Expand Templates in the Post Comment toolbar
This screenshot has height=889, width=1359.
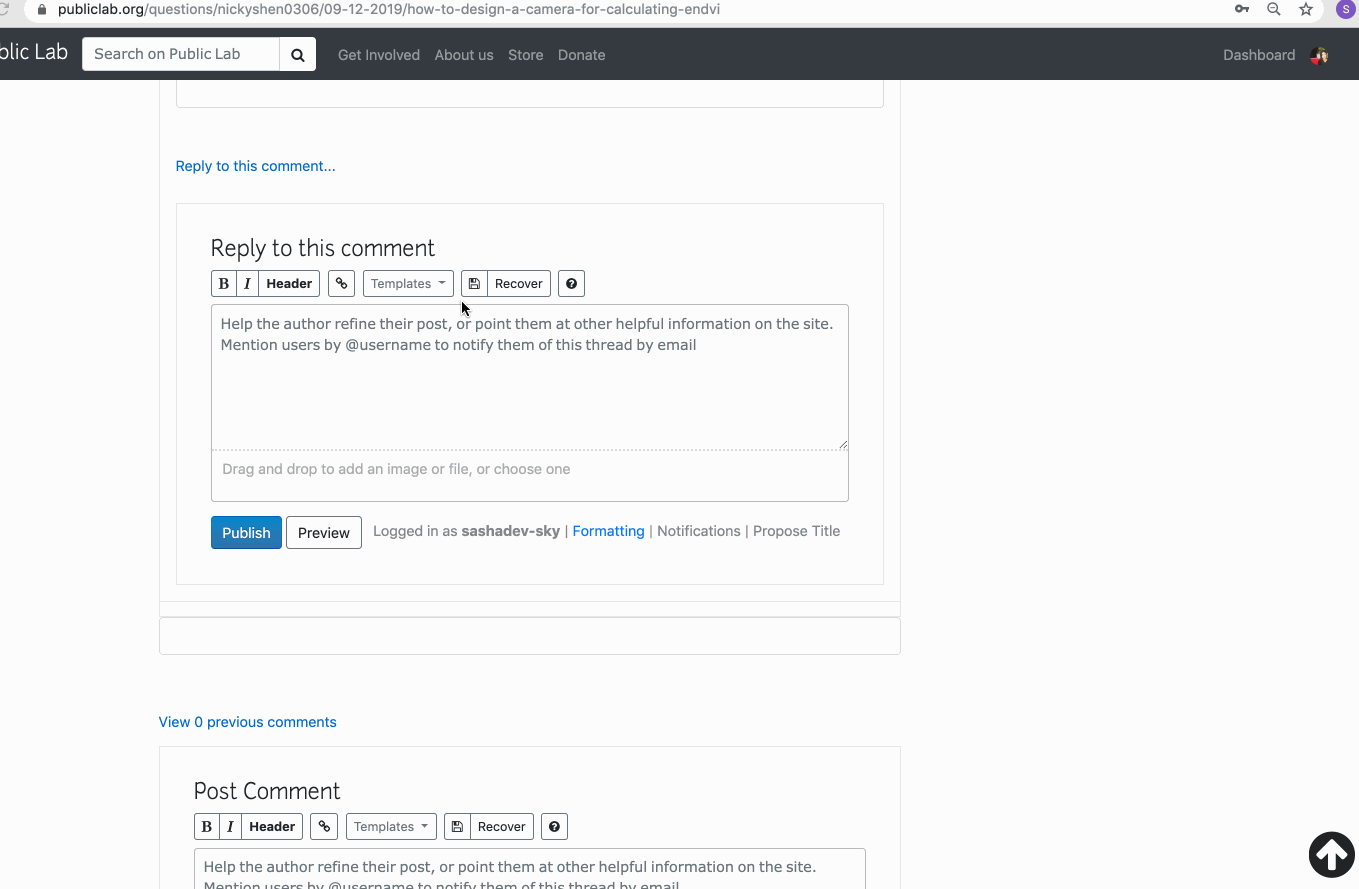click(x=391, y=826)
